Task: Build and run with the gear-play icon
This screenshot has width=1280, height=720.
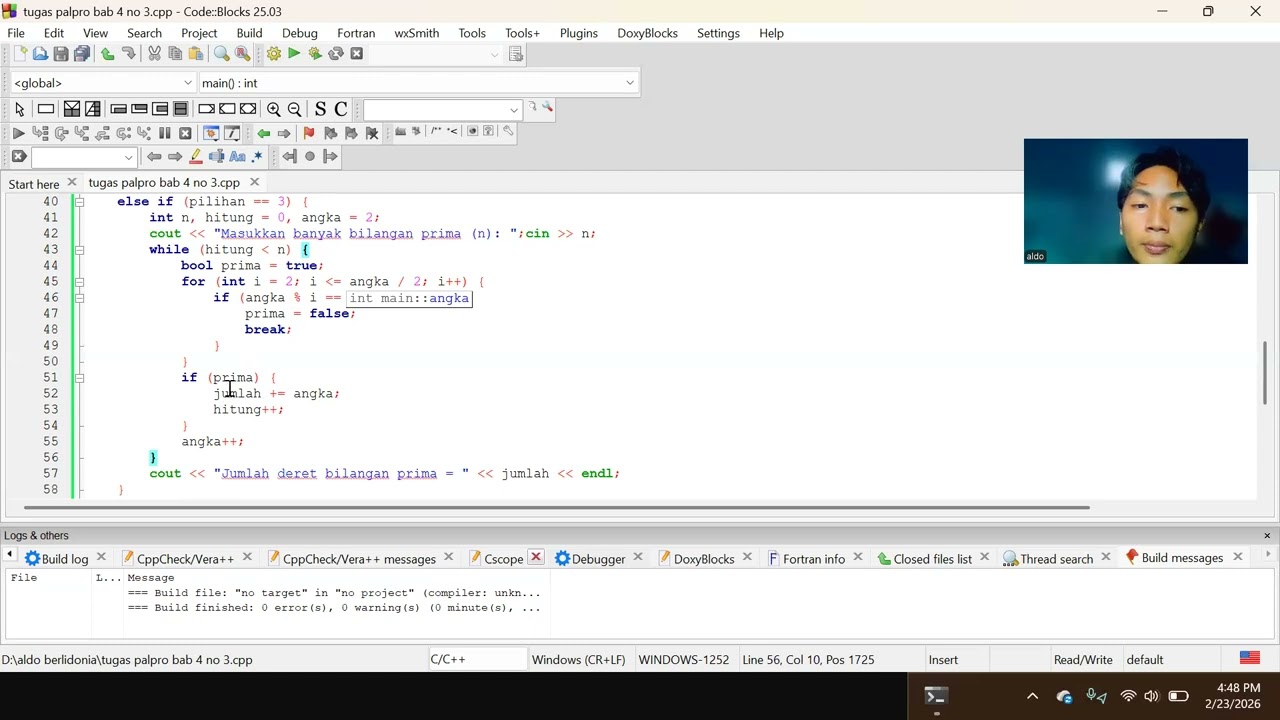Action: coord(315,54)
